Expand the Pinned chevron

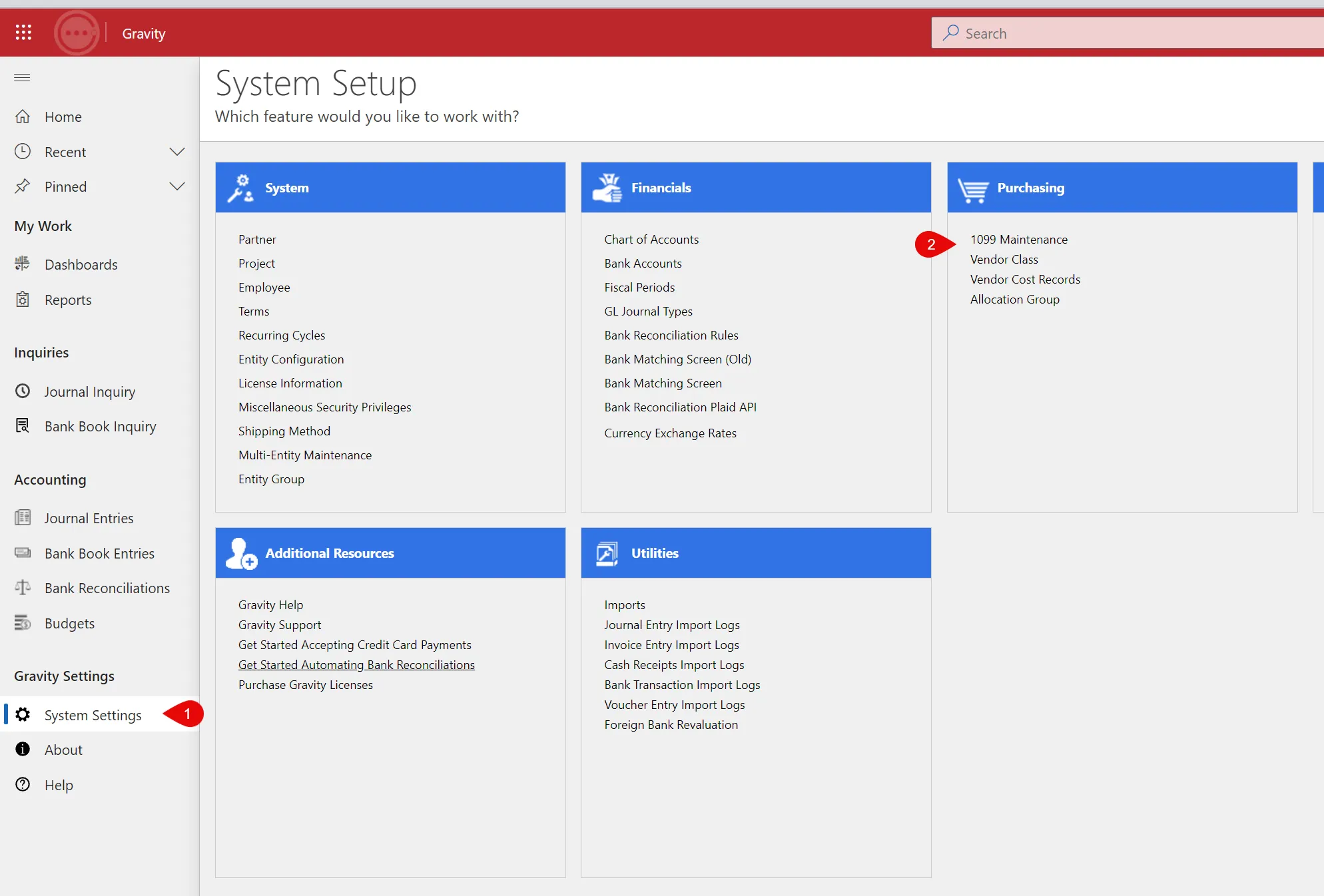coord(177,186)
